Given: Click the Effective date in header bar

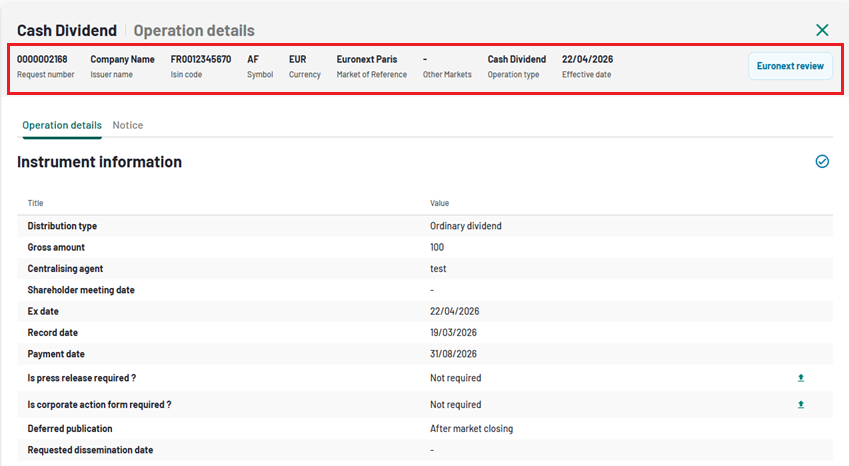Looking at the screenshot, I should 587,59.
